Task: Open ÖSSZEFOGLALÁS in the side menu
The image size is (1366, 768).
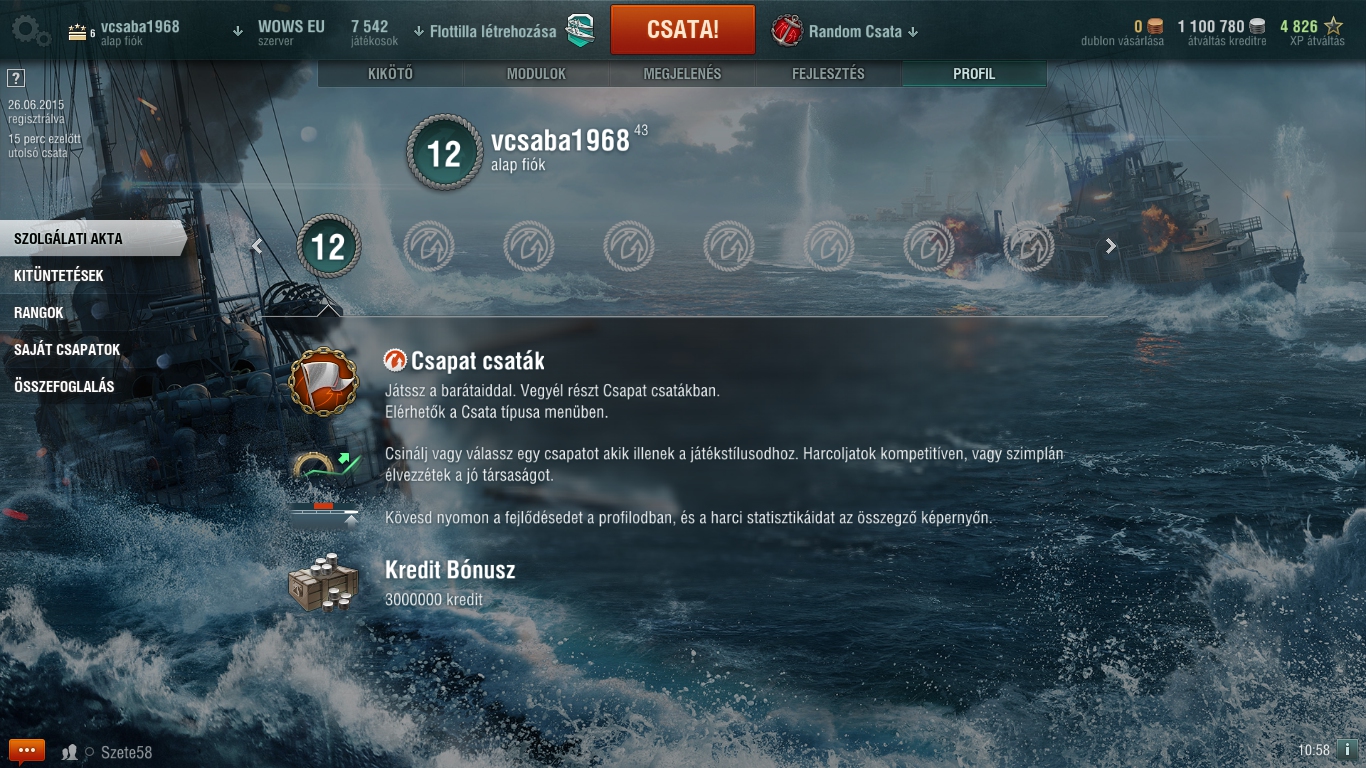Action: tap(64, 386)
